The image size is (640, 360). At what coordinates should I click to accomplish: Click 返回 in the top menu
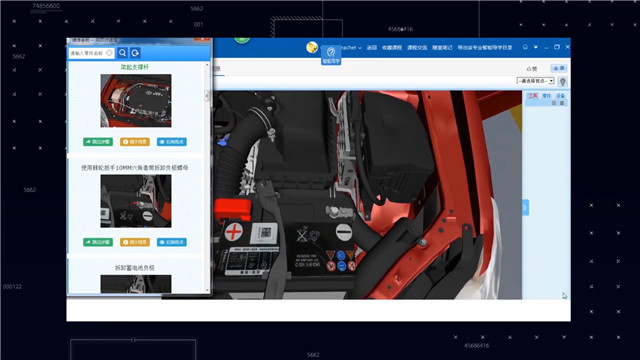click(x=371, y=48)
